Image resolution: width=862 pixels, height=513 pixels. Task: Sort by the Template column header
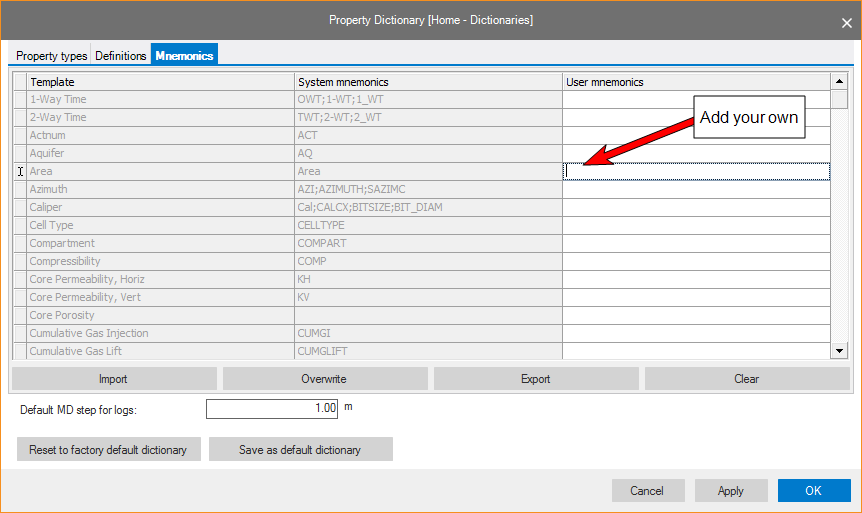point(160,82)
